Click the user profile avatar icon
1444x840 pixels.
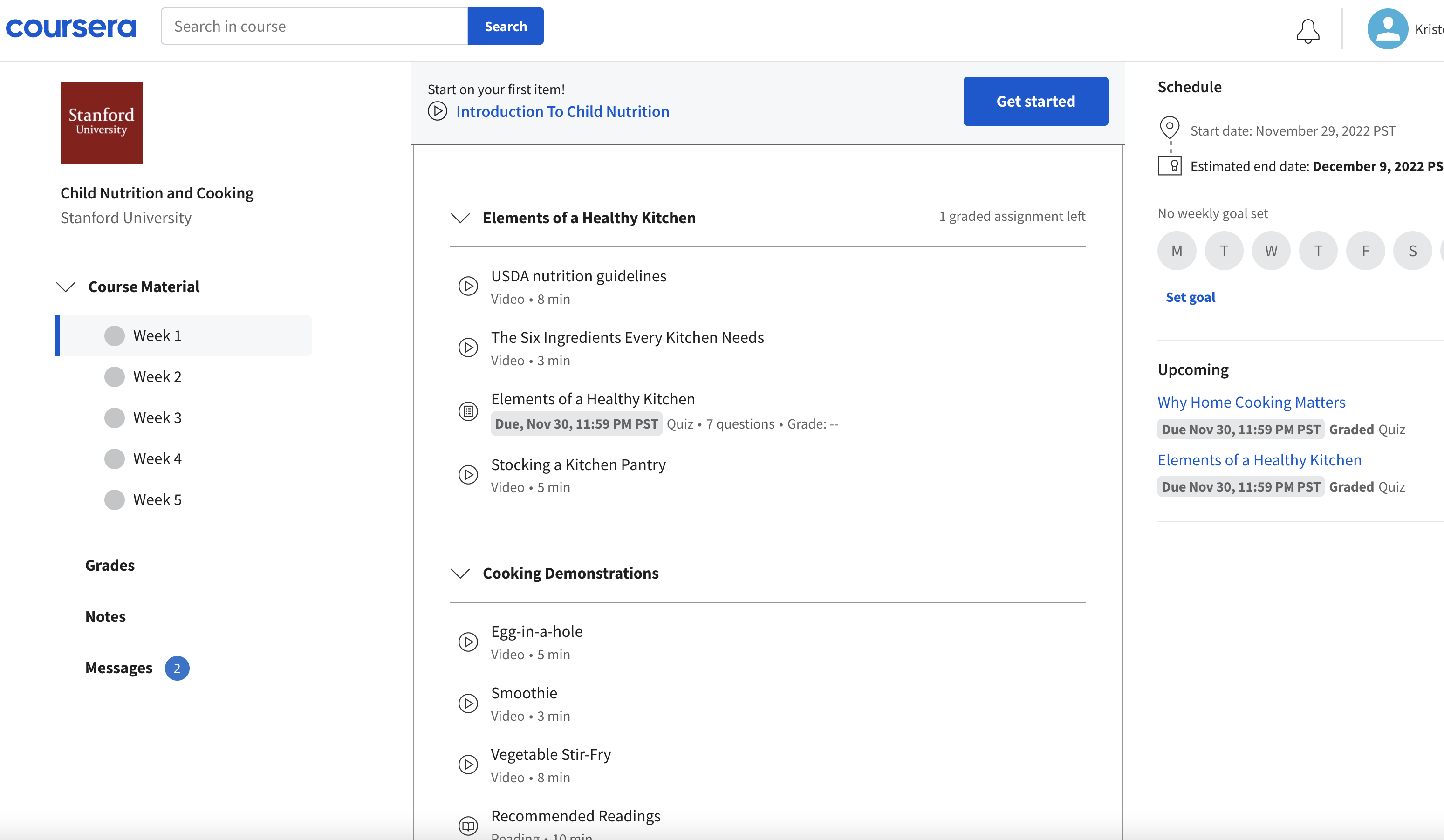(x=1387, y=28)
